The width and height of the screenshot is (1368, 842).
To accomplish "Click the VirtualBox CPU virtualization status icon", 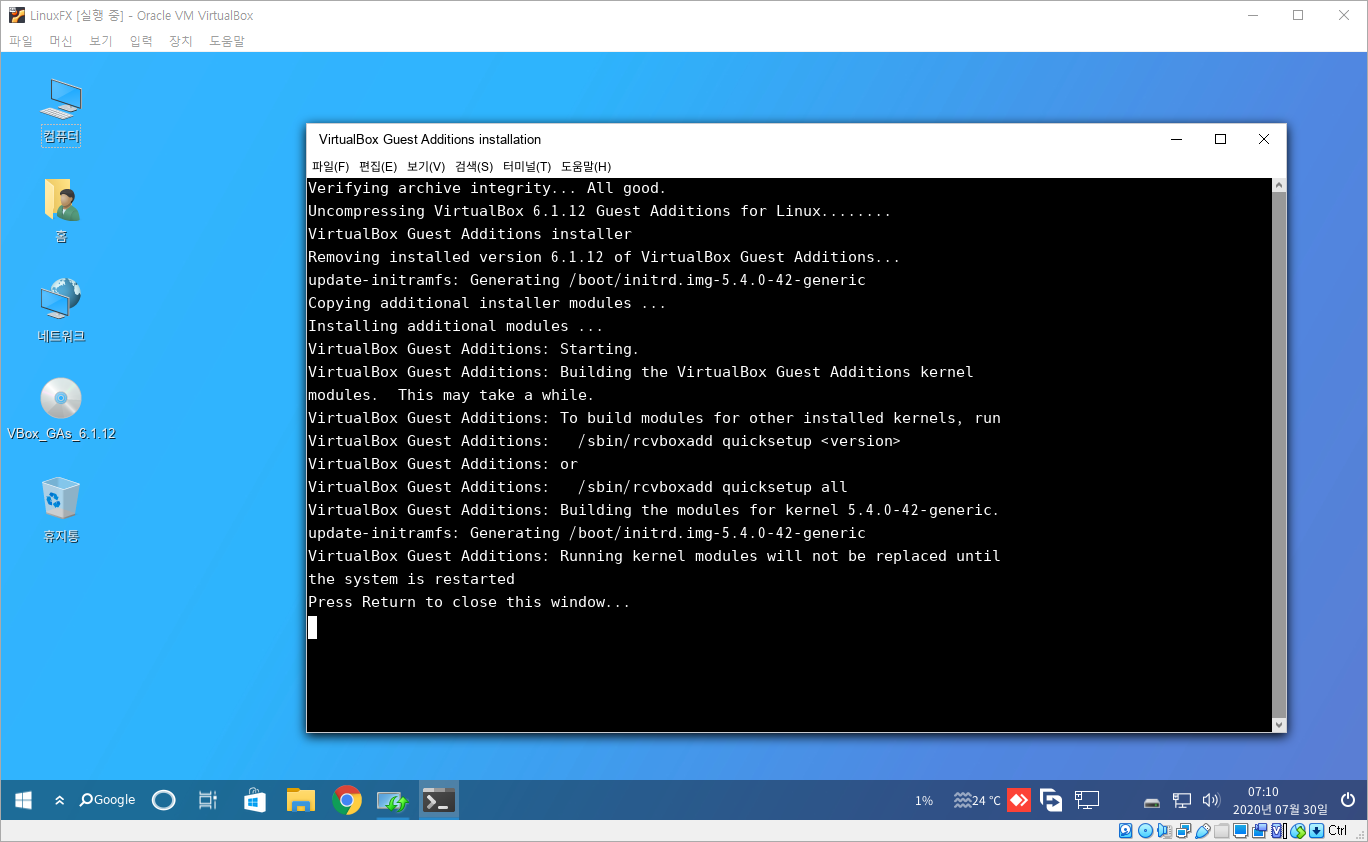I will coord(1279,831).
